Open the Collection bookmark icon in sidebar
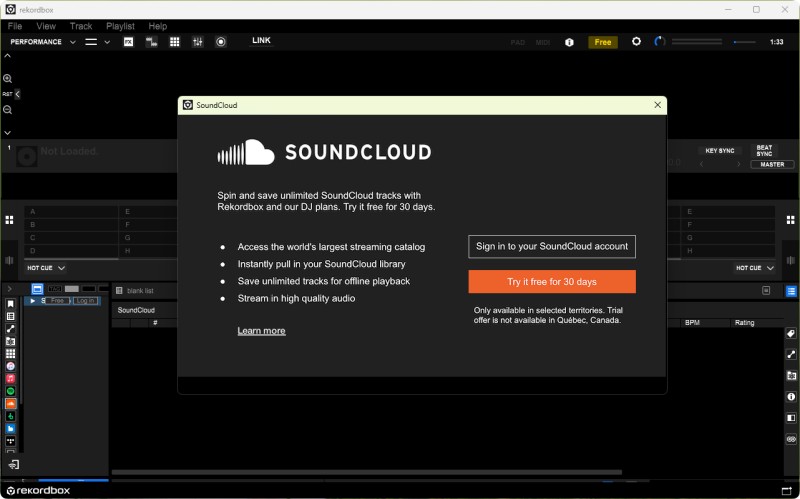This screenshot has height=499, width=800. tap(10, 304)
